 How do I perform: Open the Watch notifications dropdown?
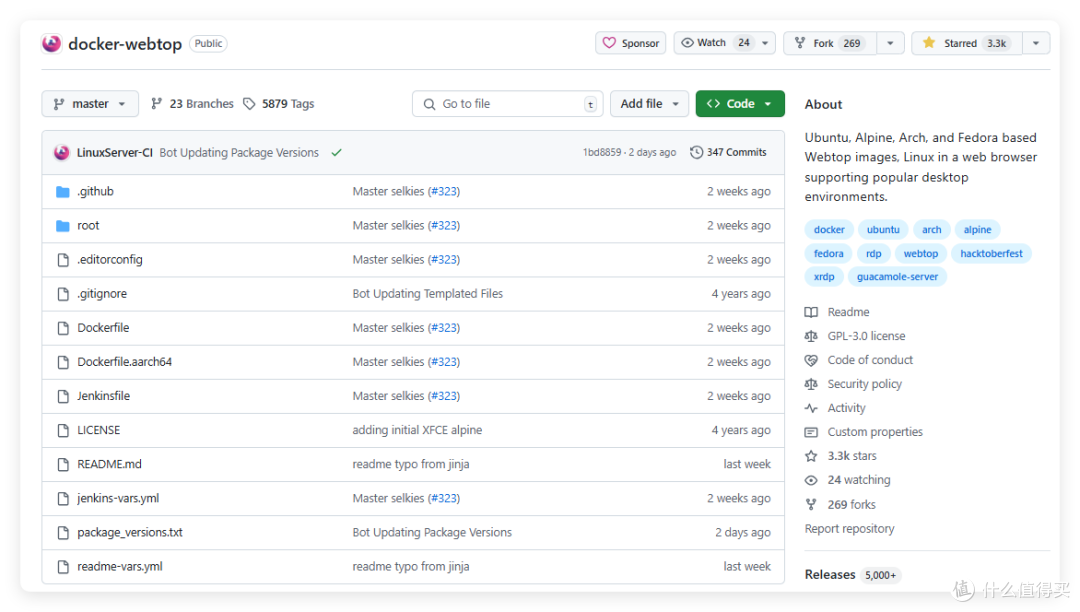[x=725, y=43]
